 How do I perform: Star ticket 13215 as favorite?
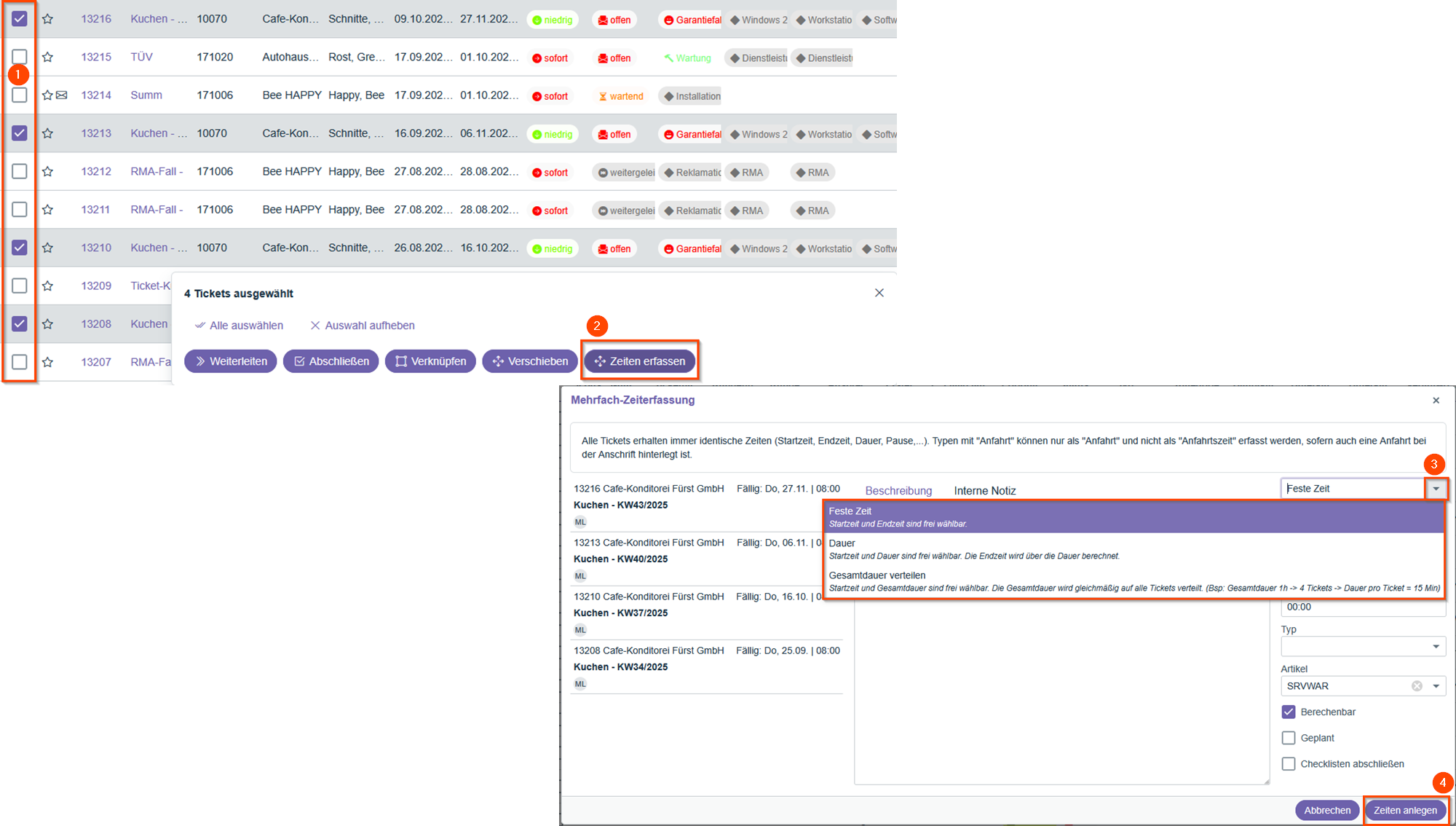coord(48,57)
